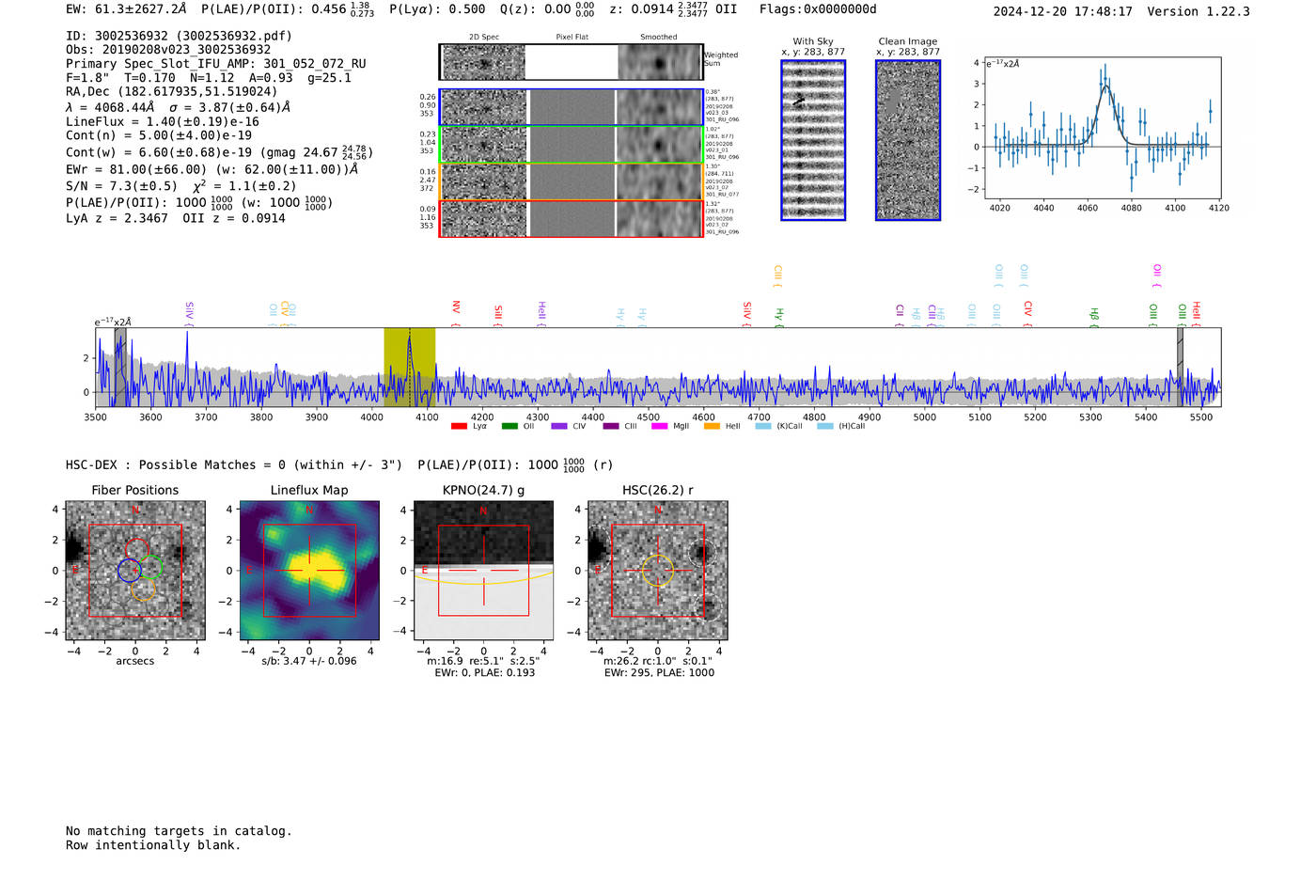Select the Primary Spec_Slot_IFU_AMP line
This screenshot has height=896, width=1316.
216,64
